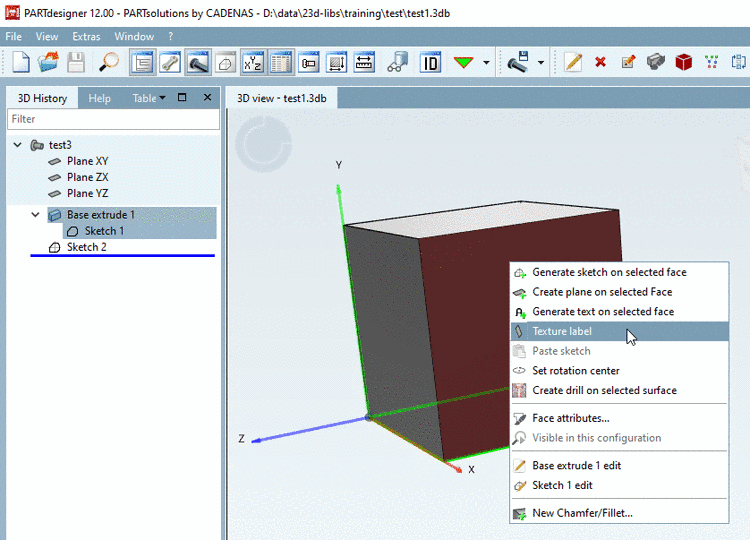Open dropdown arrow beside green triangle icon
The height and width of the screenshot is (540, 750).
tap(486, 62)
